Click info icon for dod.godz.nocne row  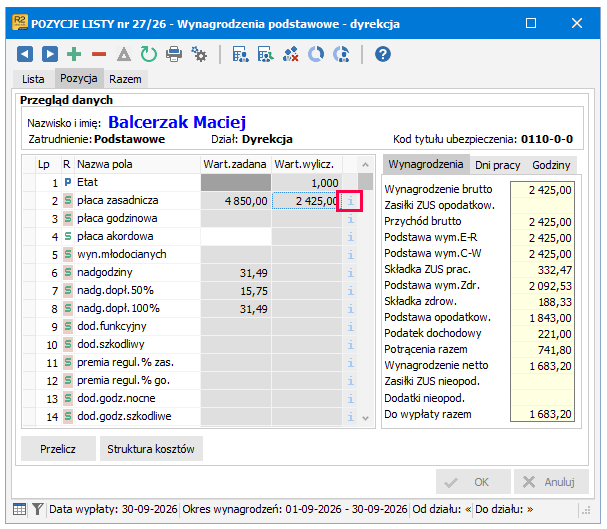point(350,399)
